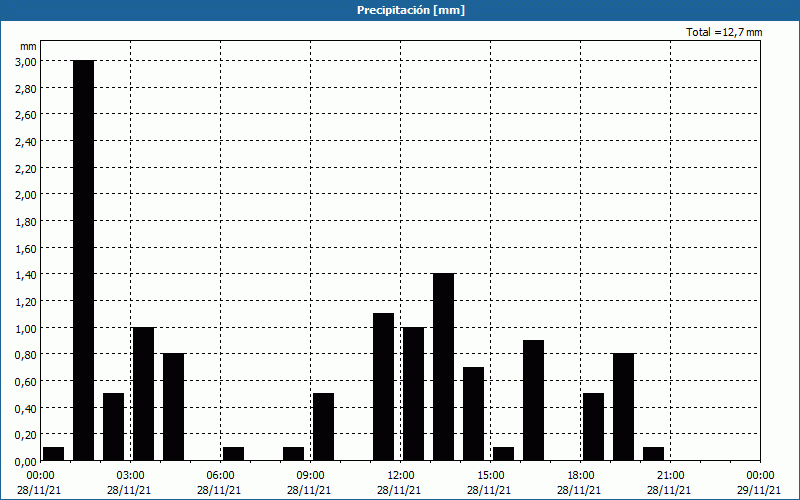Viewport: 800px width, 500px height.
Task: Select the y-axis label '2,20'
Action: click(x=27, y=168)
